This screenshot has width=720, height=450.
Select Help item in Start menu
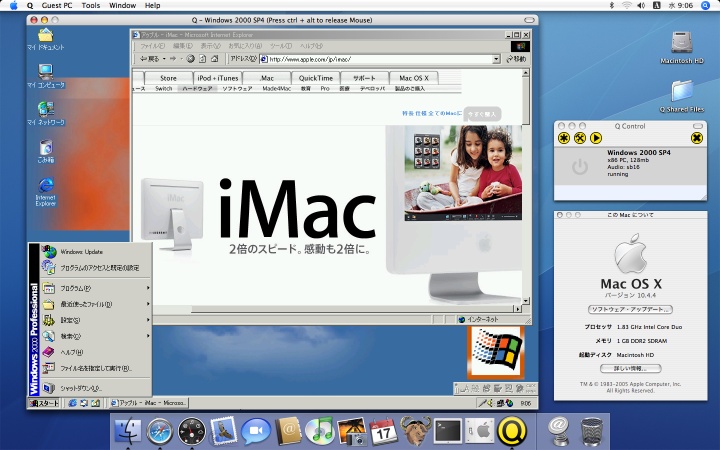[96, 352]
